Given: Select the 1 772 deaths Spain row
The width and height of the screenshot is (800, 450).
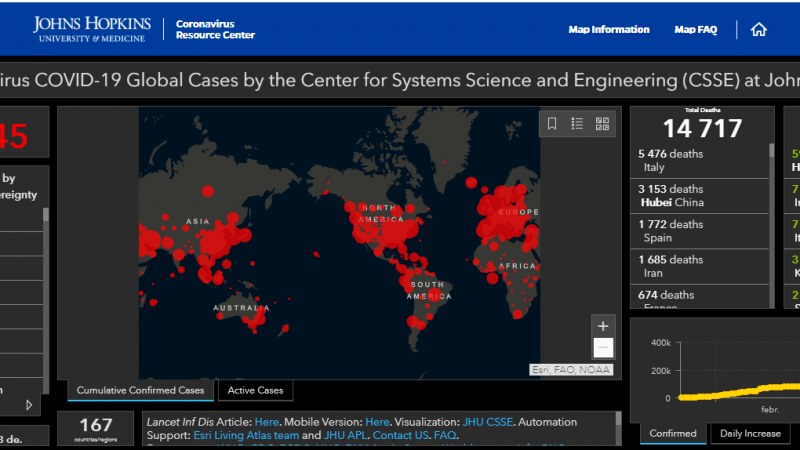Looking at the screenshot, I should tap(699, 231).
